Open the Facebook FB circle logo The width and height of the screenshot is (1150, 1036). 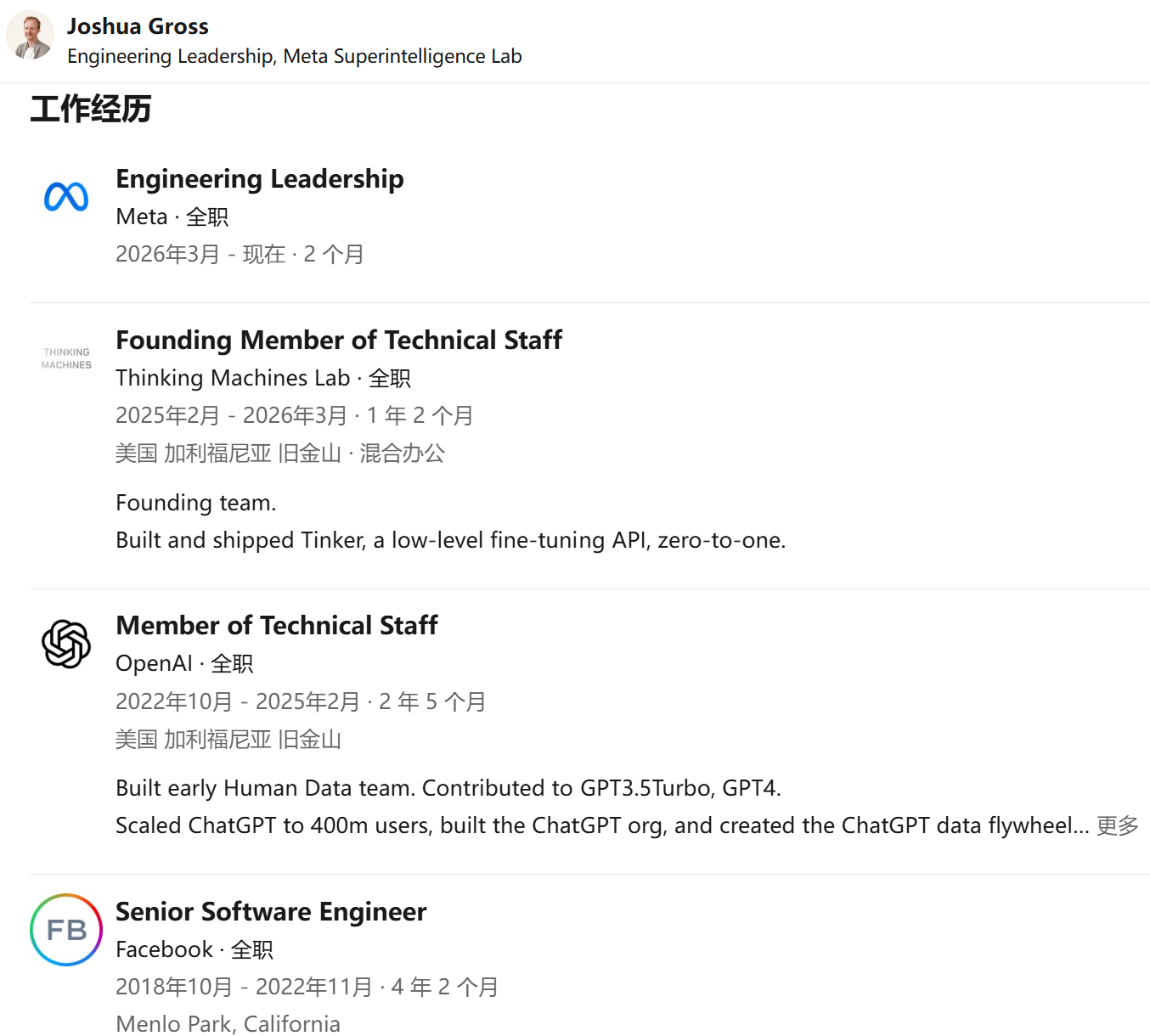[66, 929]
